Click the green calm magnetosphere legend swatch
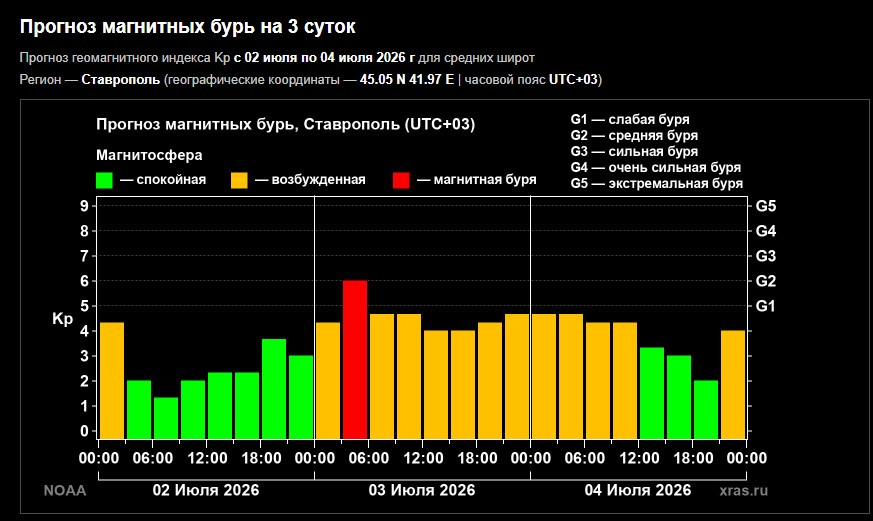Viewport: 873px width, 521px height. (x=104, y=180)
